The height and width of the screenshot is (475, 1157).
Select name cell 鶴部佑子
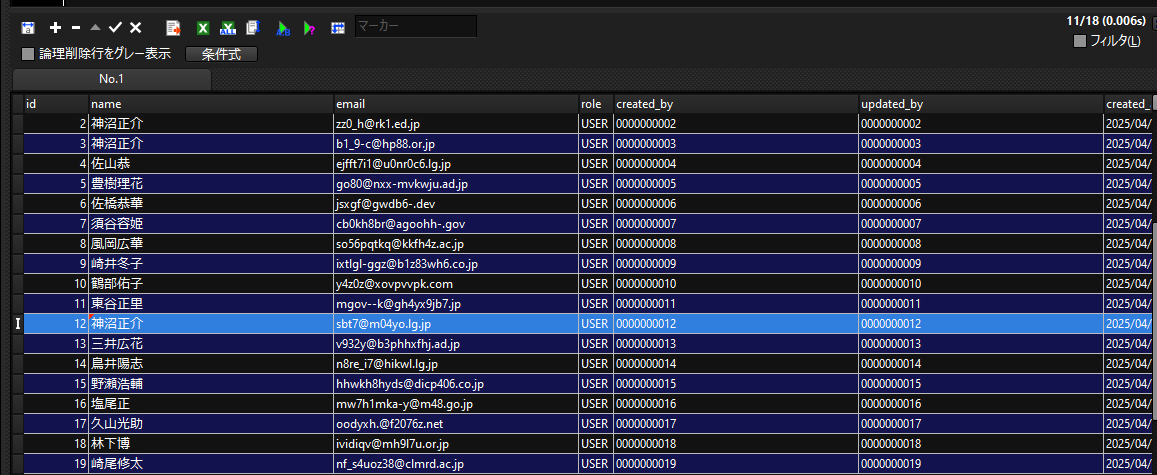[211, 283]
